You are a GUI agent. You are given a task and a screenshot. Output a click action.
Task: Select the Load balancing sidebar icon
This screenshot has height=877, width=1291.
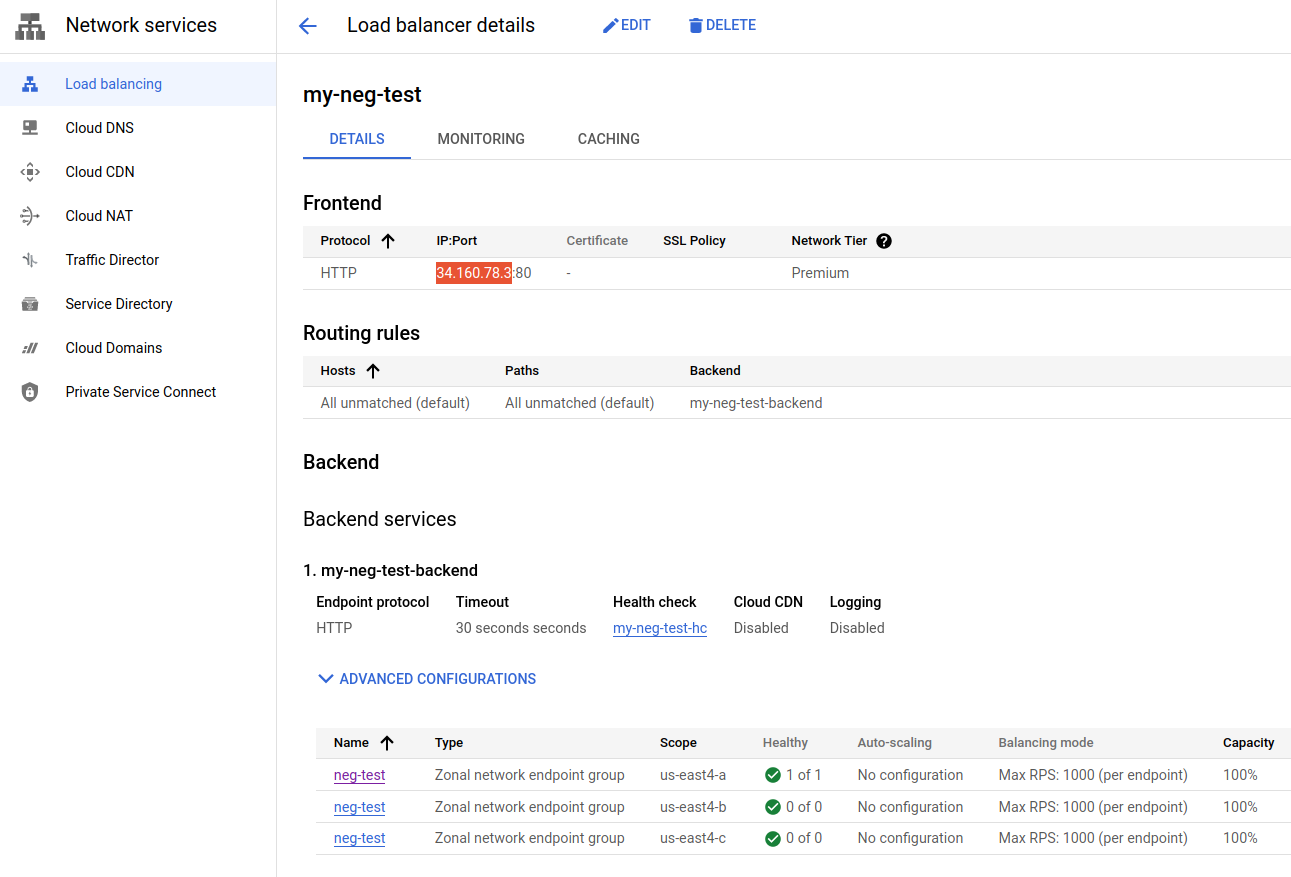(x=30, y=83)
